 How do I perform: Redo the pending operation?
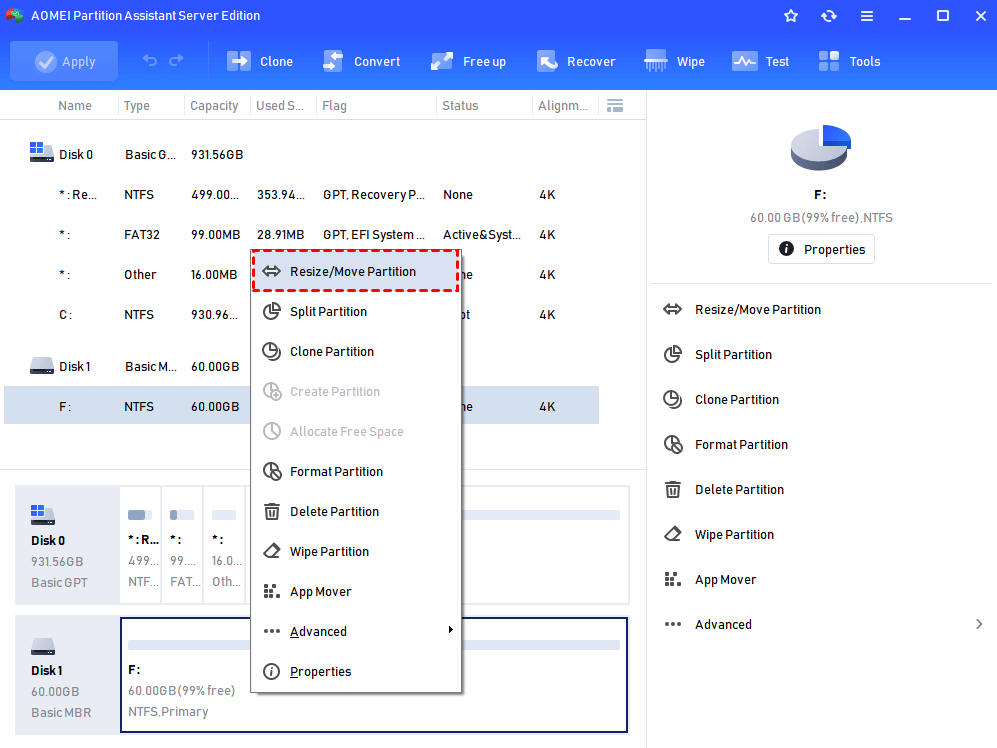pyautogui.click(x=176, y=60)
